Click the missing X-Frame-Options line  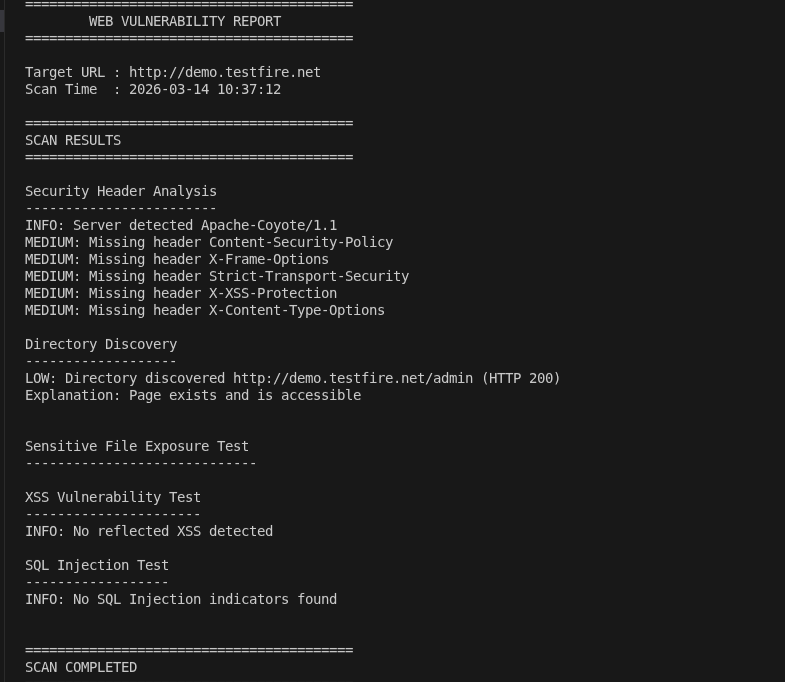click(x=176, y=259)
